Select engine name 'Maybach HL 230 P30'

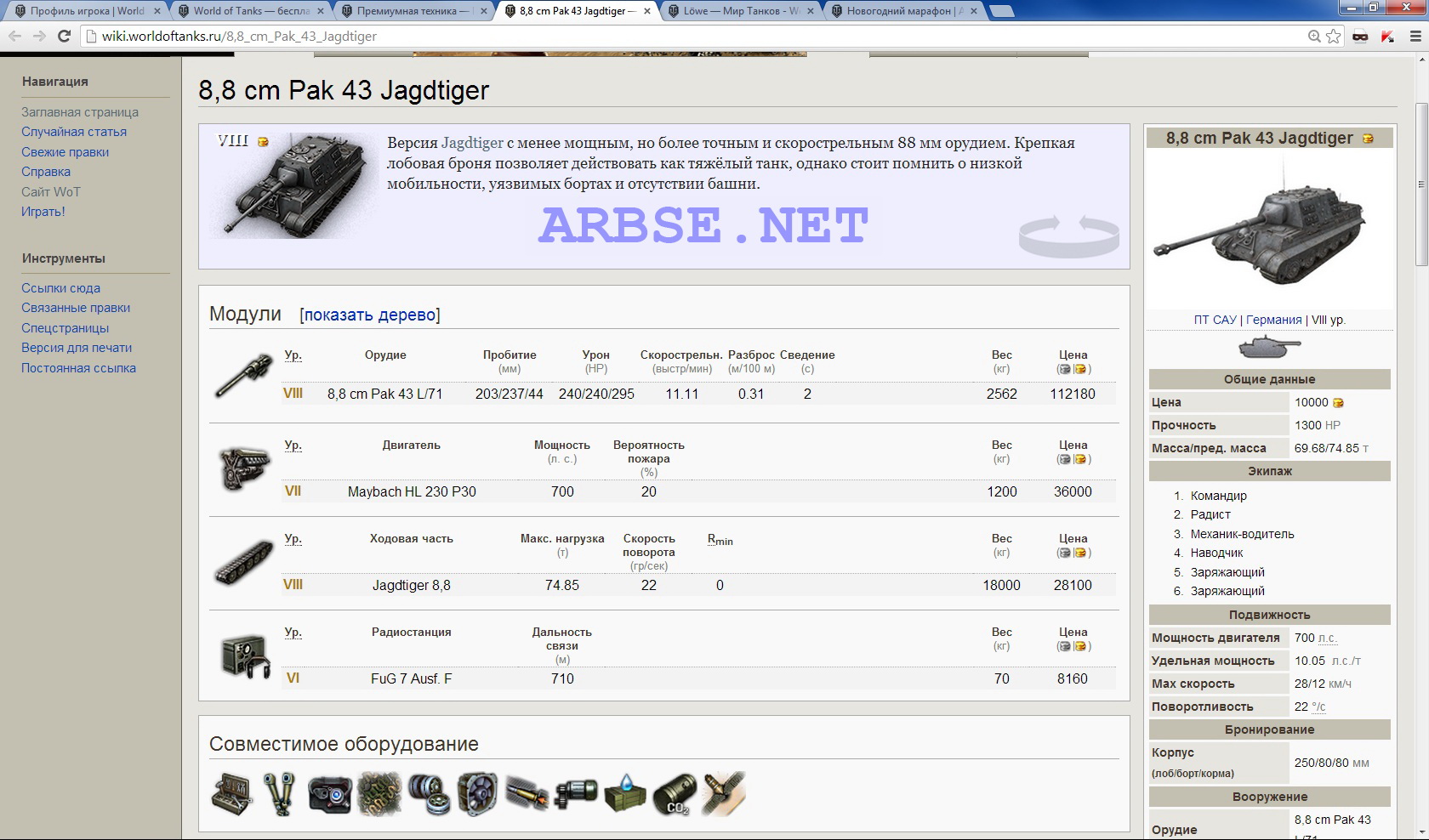(412, 491)
